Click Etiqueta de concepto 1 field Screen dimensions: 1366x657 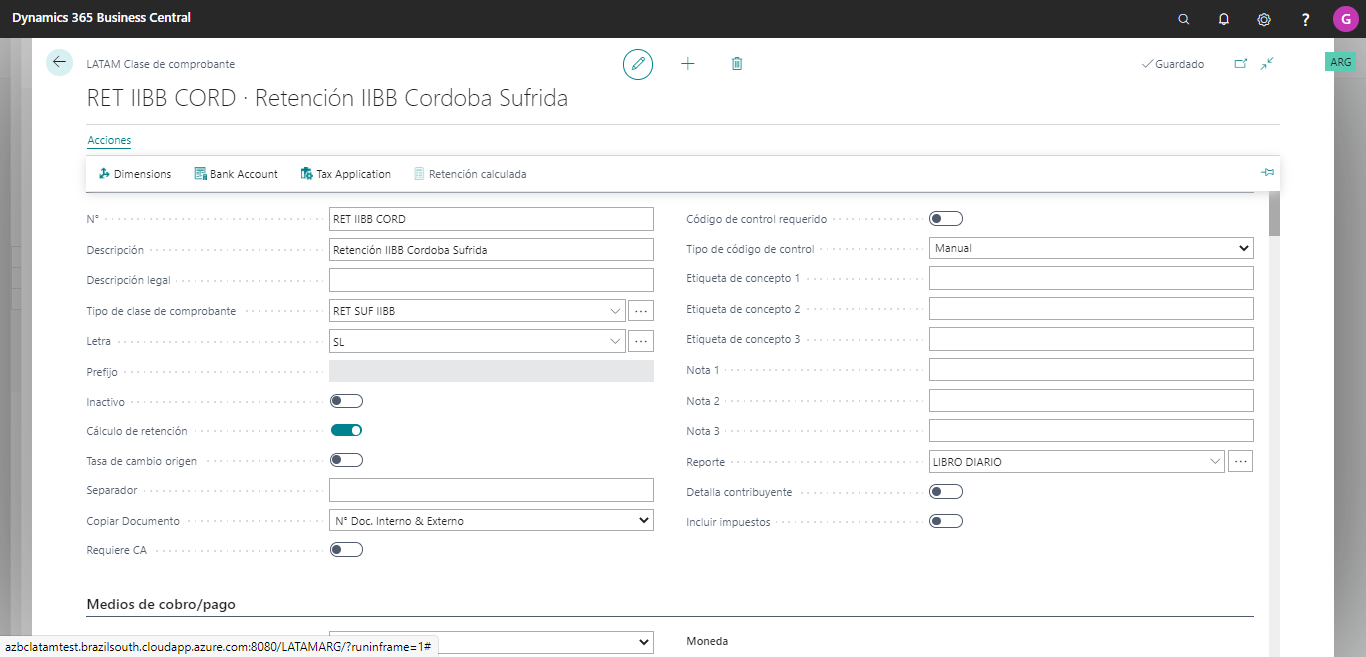pyautogui.click(x=1091, y=278)
